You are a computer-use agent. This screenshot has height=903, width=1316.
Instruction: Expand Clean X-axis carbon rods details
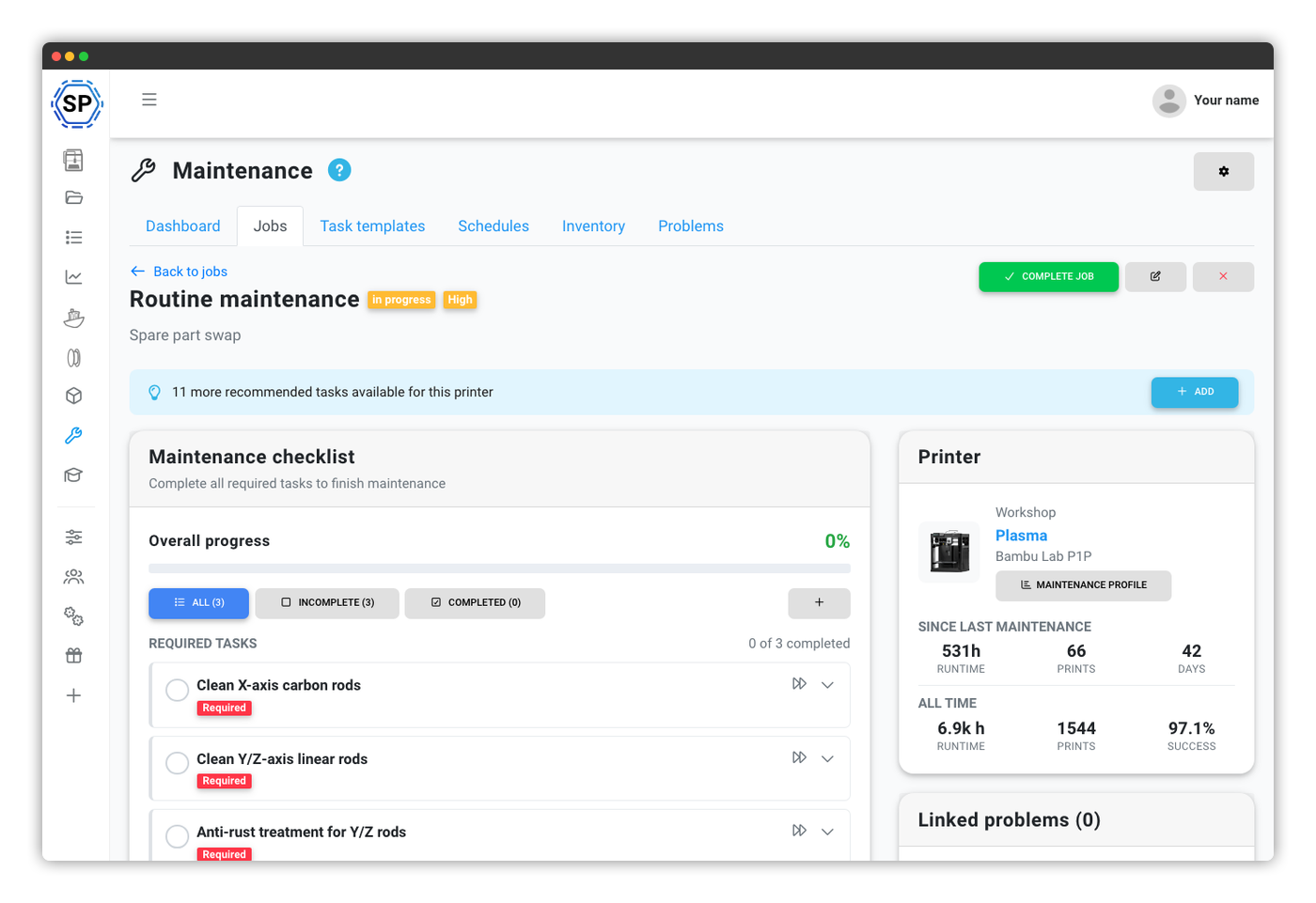[827, 685]
